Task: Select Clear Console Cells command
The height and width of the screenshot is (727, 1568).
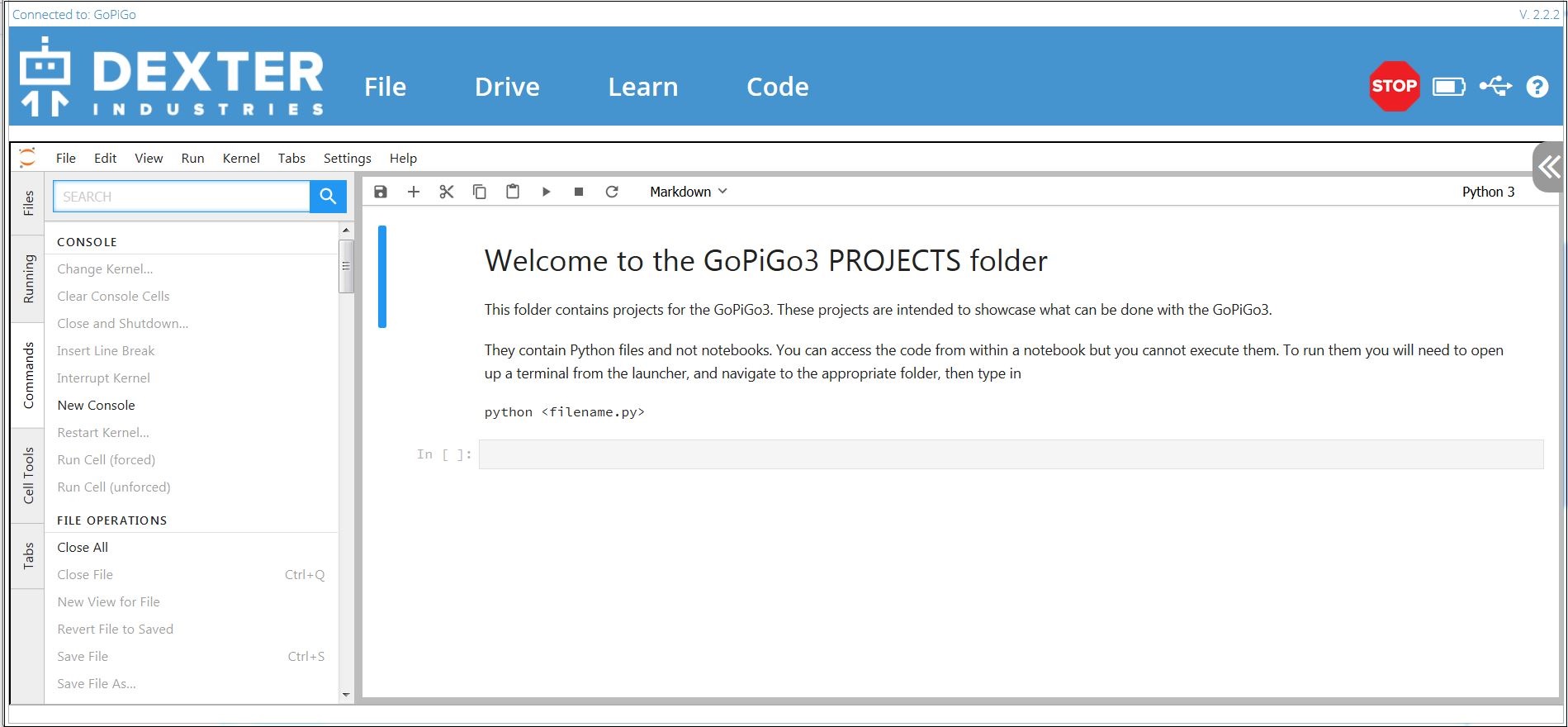Action: tap(192, 297)
